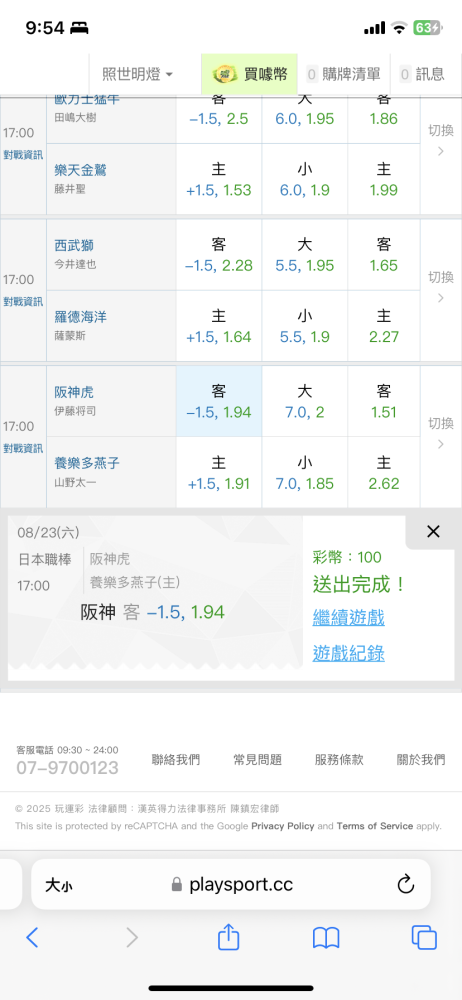Screen dimensions: 462x1000
Task: Expand 切換 for 樂天金鷲 game
Action: (441, 140)
